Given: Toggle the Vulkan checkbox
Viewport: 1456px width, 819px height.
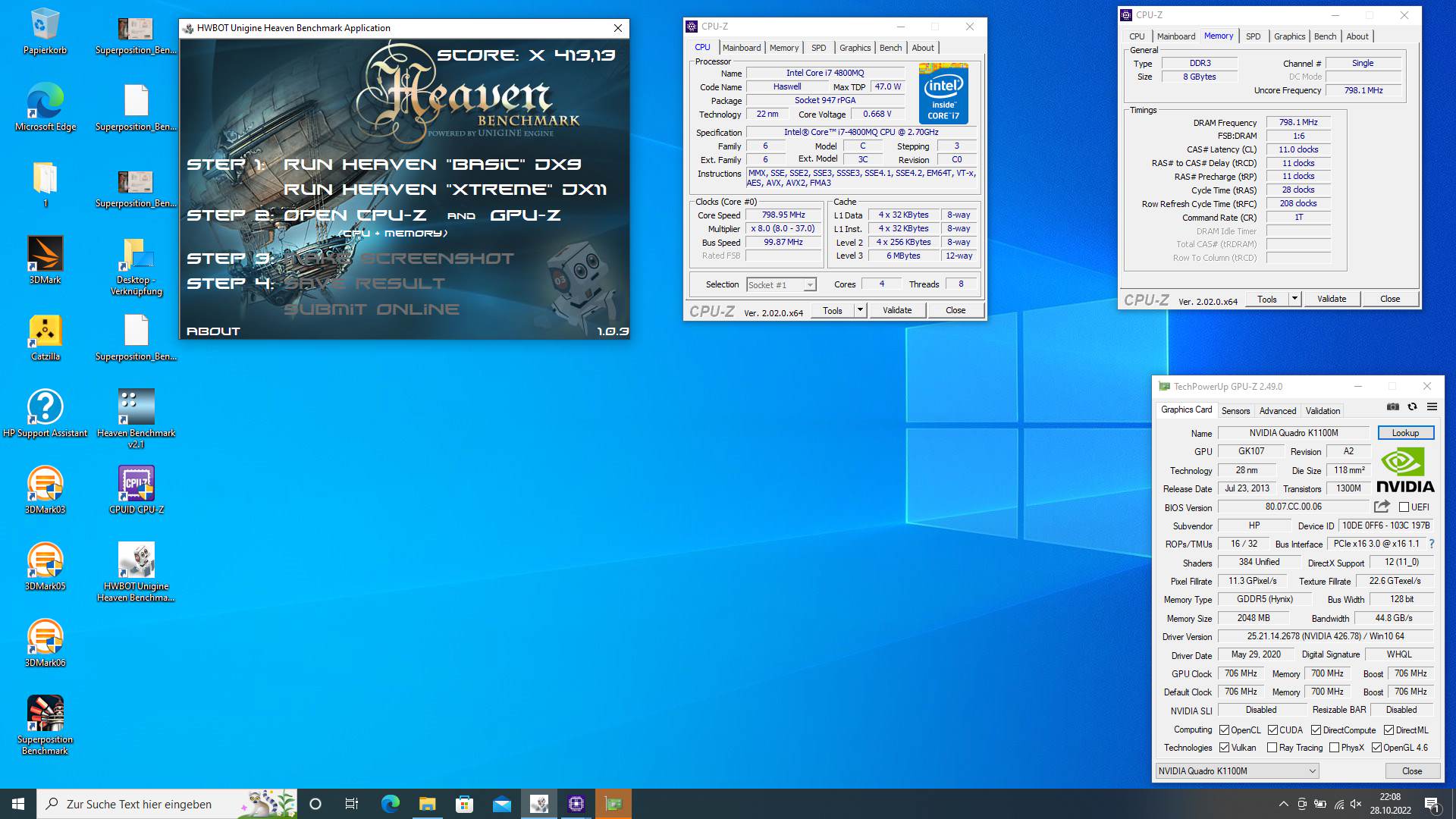Looking at the screenshot, I should click(x=1224, y=748).
